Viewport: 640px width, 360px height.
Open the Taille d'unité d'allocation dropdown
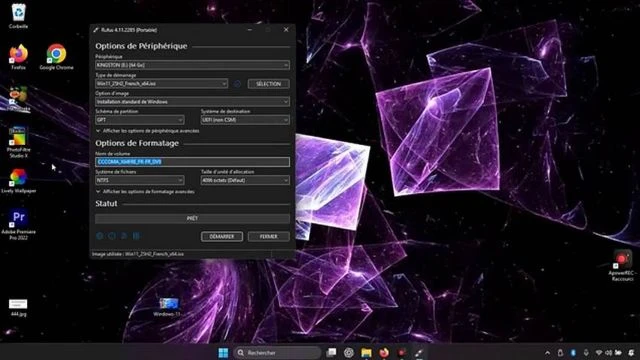[x=245, y=180]
